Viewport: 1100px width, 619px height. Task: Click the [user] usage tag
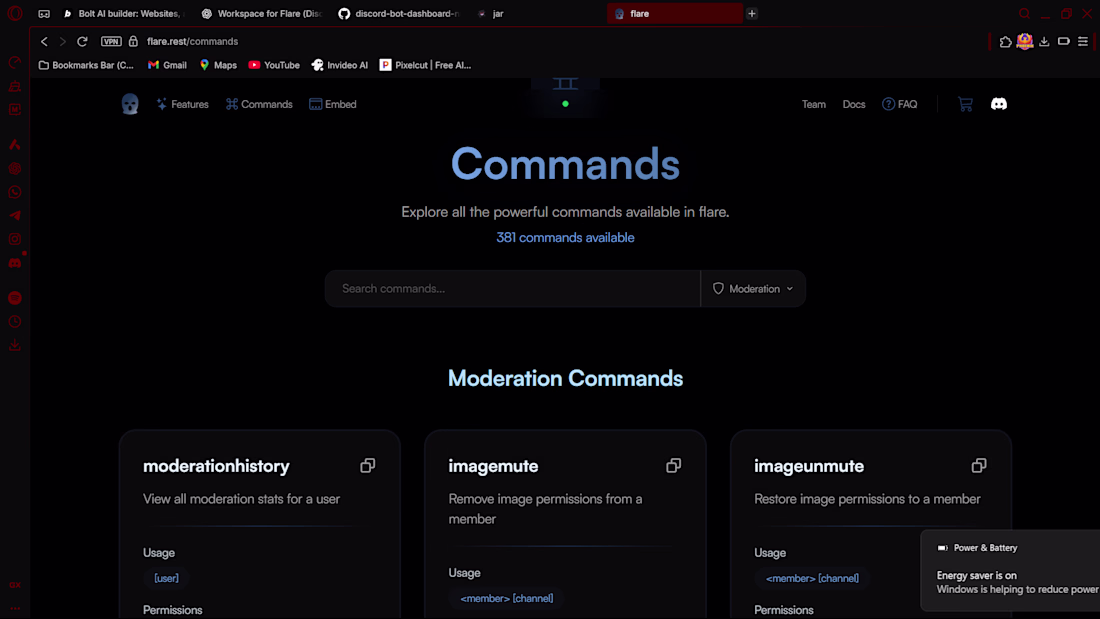[166, 578]
